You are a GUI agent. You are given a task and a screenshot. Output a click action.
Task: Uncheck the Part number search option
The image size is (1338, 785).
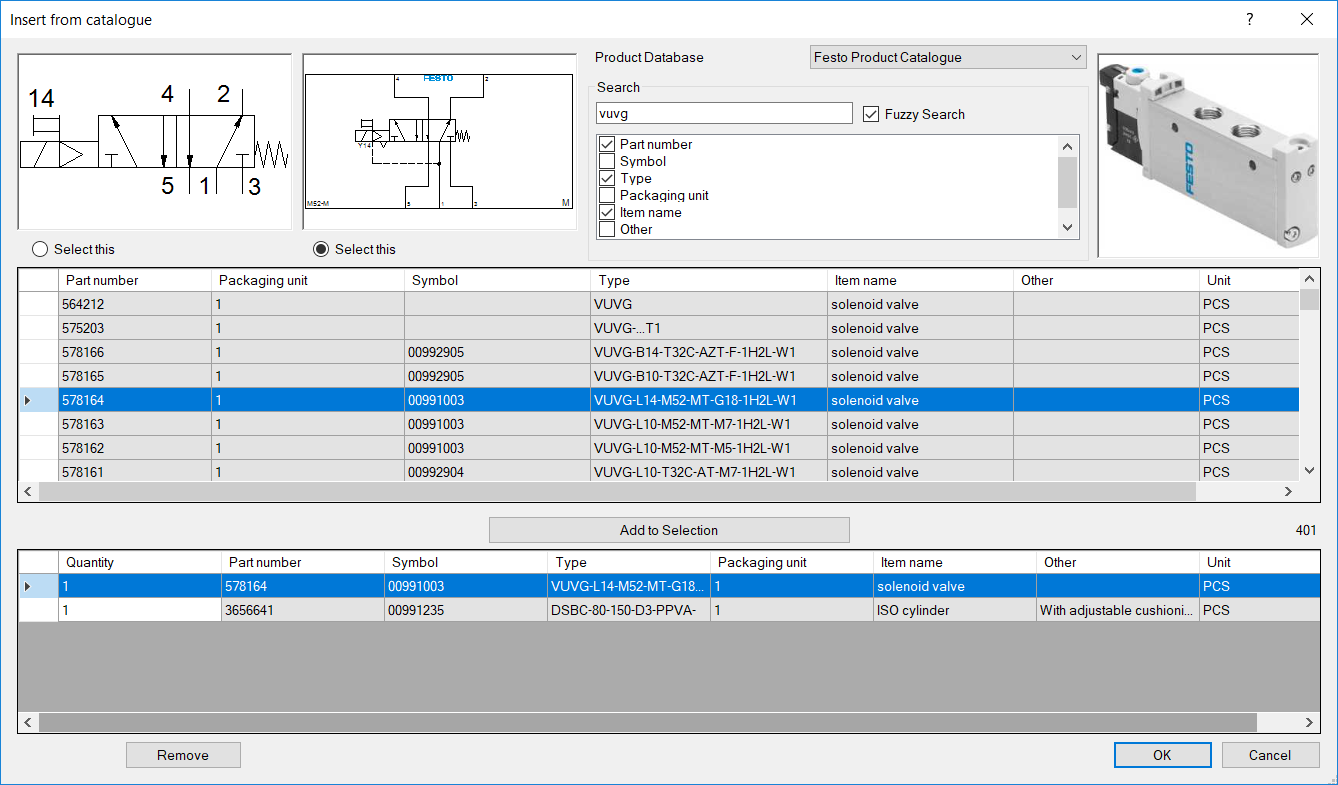(x=607, y=144)
